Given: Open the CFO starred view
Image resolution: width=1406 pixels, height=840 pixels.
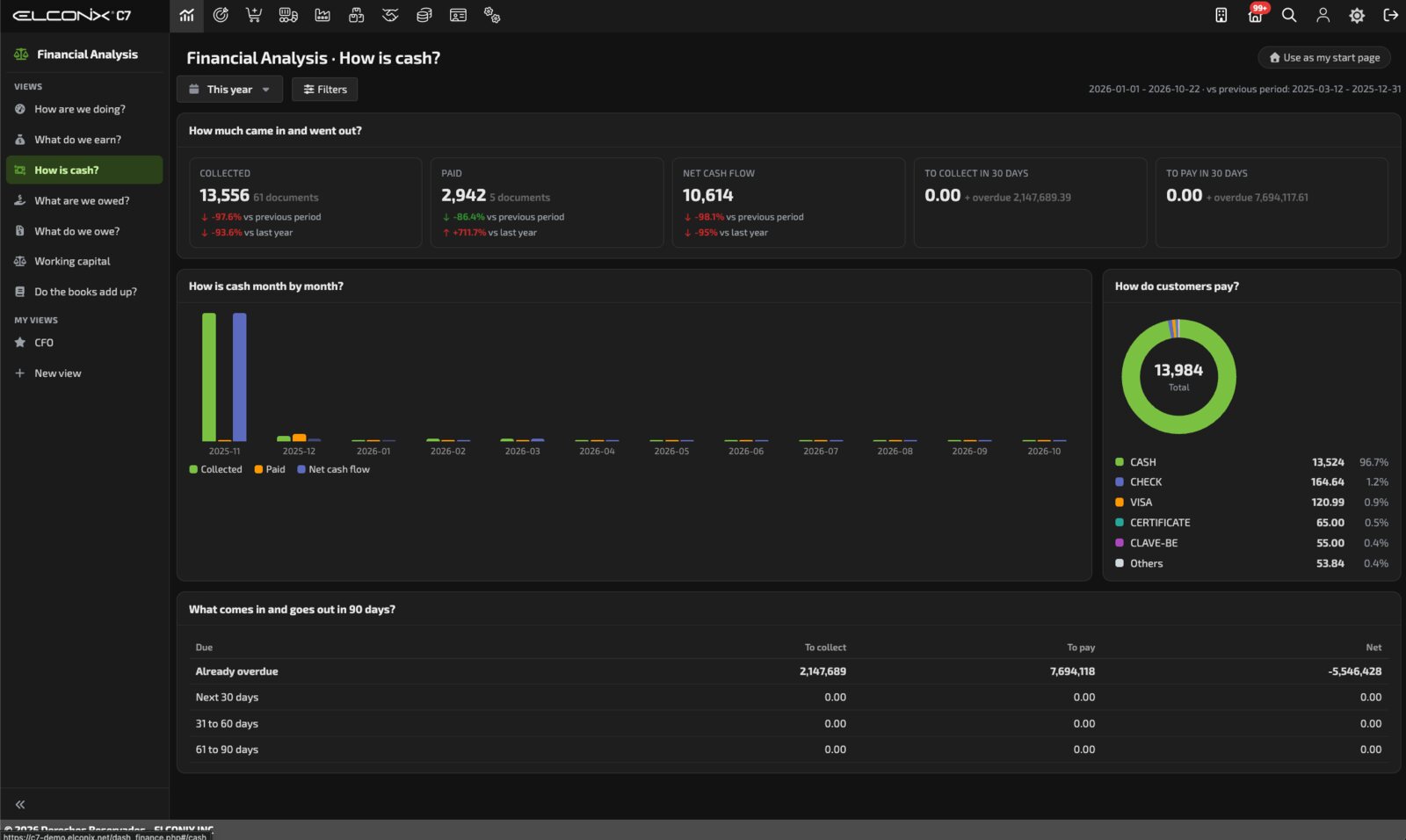Looking at the screenshot, I should click(84, 343).
